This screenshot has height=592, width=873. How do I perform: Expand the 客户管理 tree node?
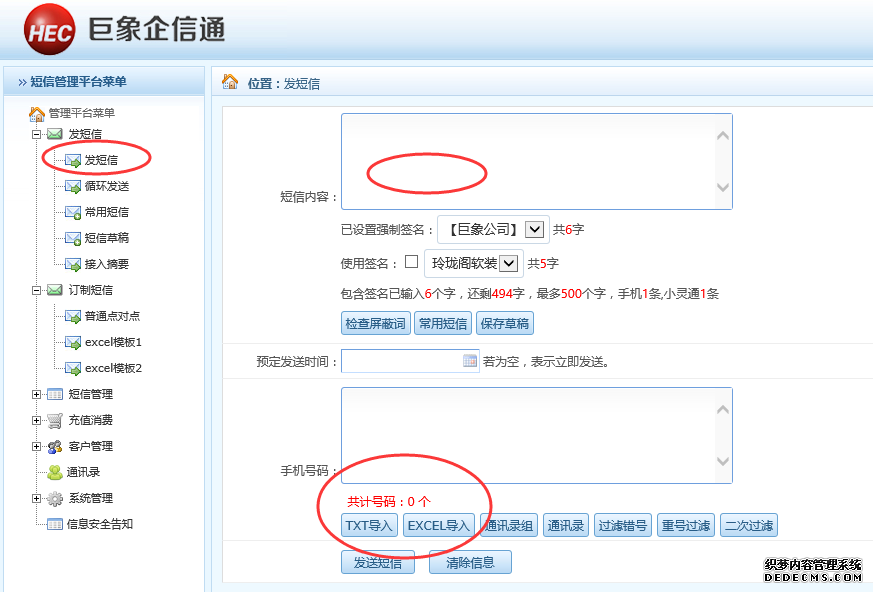[x=37, y=446]
